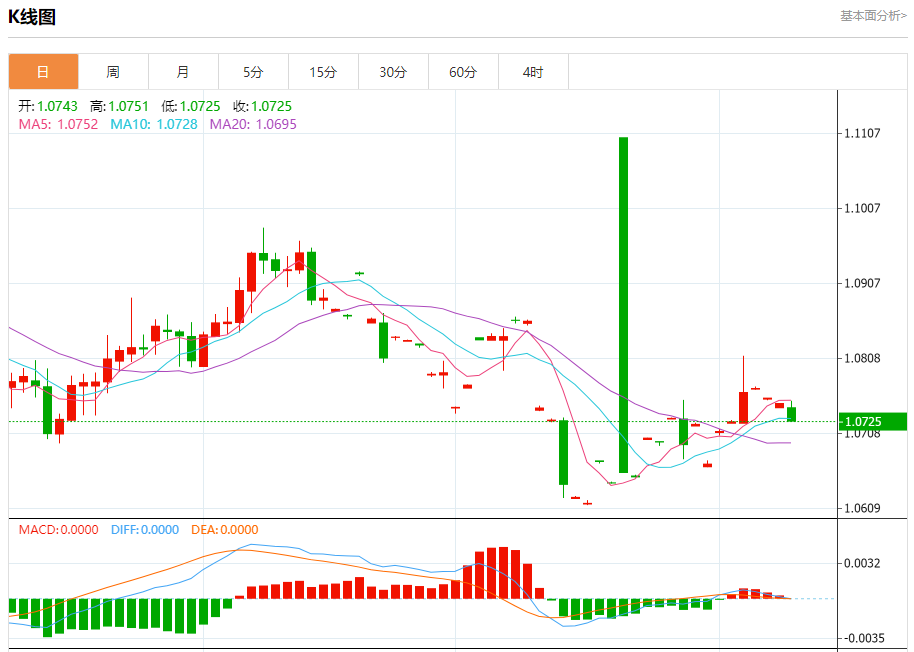914x652 pixels.
Task: Click the DEA:0.0000 indicator label
Action: pos(224,530)
